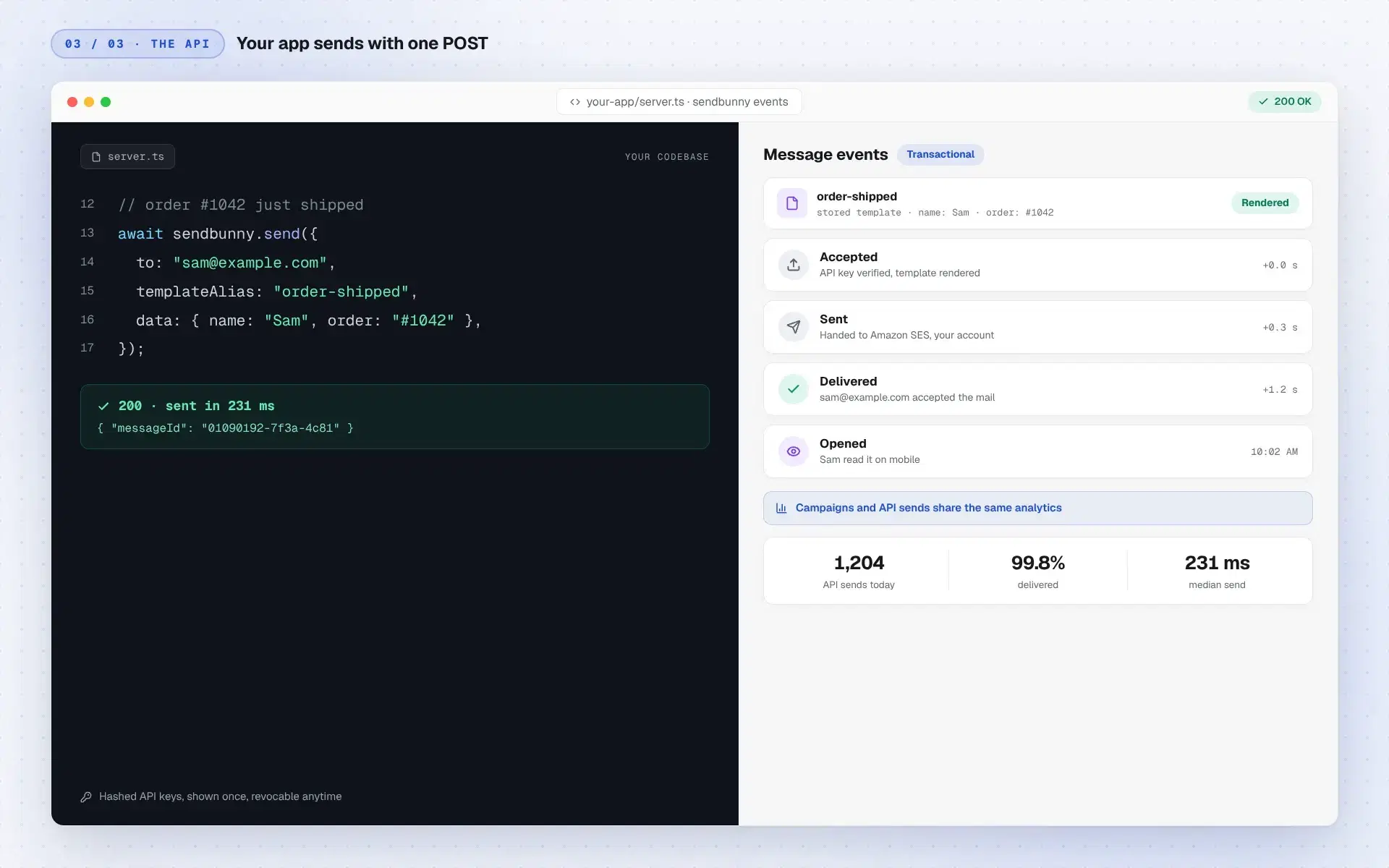Close the window with red button
1389x868 pixels.
coord(72,102)
